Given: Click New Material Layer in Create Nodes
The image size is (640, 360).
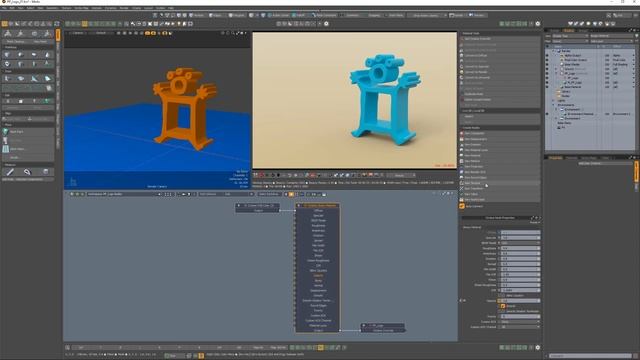Looking at the screenshot, I should (500, 150).
